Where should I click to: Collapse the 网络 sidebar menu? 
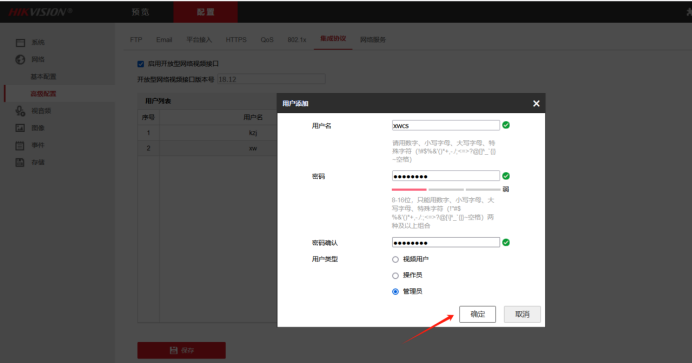(38, 60)
